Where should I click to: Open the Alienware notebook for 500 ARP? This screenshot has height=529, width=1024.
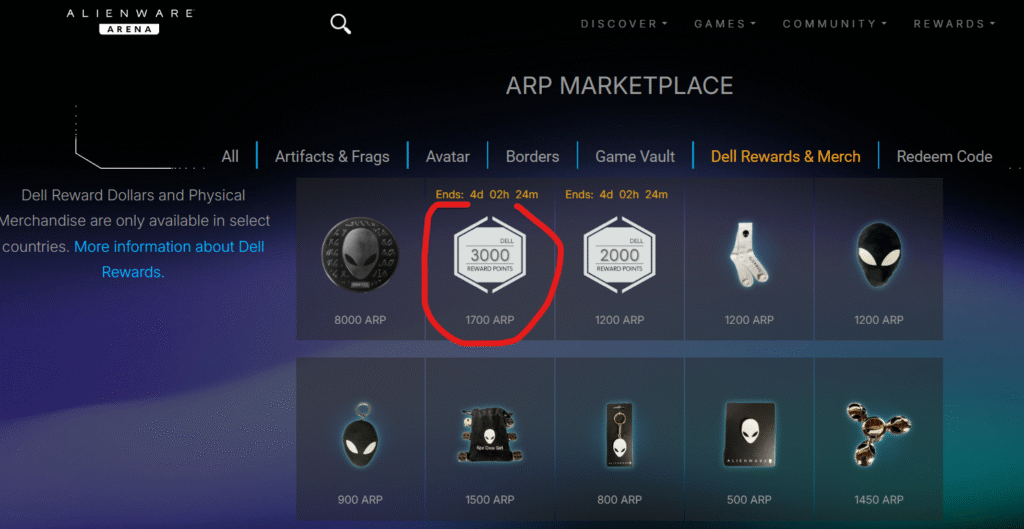(748, 435)
